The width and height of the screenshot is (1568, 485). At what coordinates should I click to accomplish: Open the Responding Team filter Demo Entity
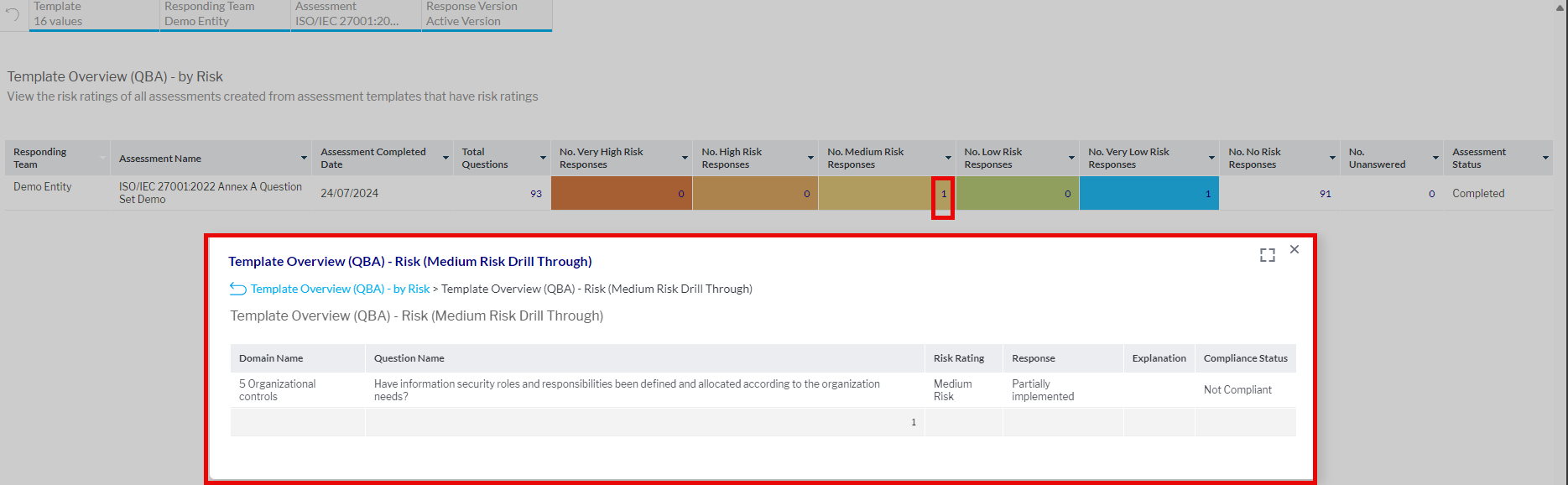point(225,14)
